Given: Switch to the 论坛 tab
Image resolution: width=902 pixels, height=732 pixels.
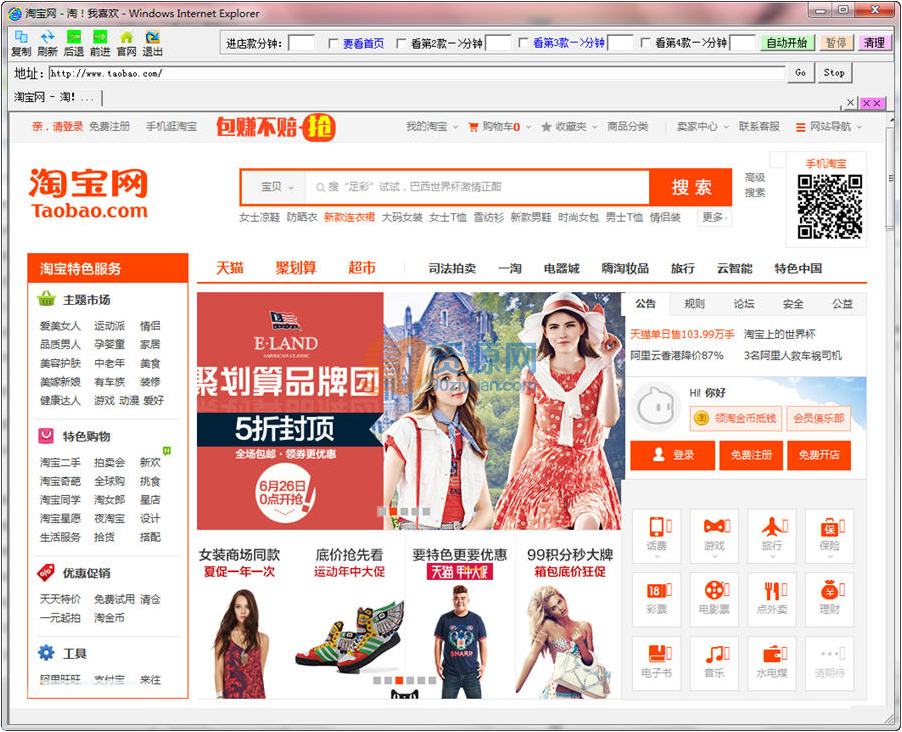Looking at the screenshot, I should 743,303.
